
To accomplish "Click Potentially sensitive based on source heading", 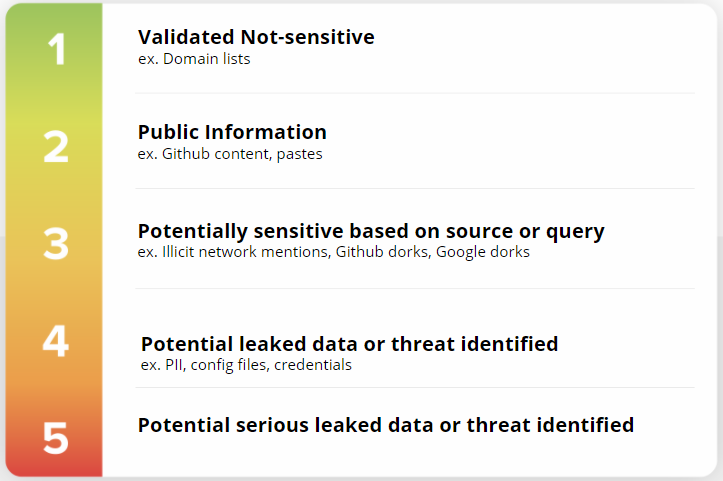I will 371,231.
